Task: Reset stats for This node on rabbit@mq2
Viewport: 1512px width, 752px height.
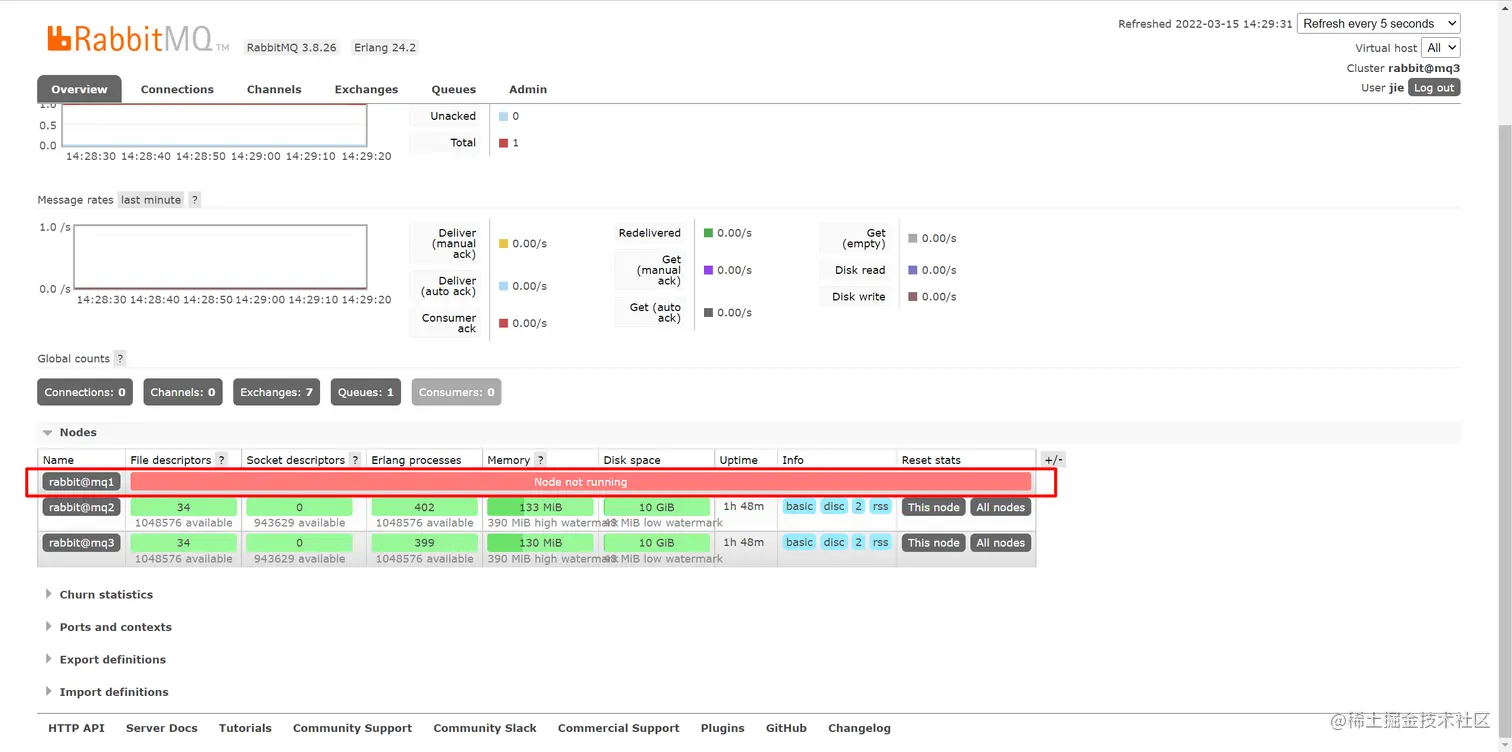Action: click(x=933, y=507)
